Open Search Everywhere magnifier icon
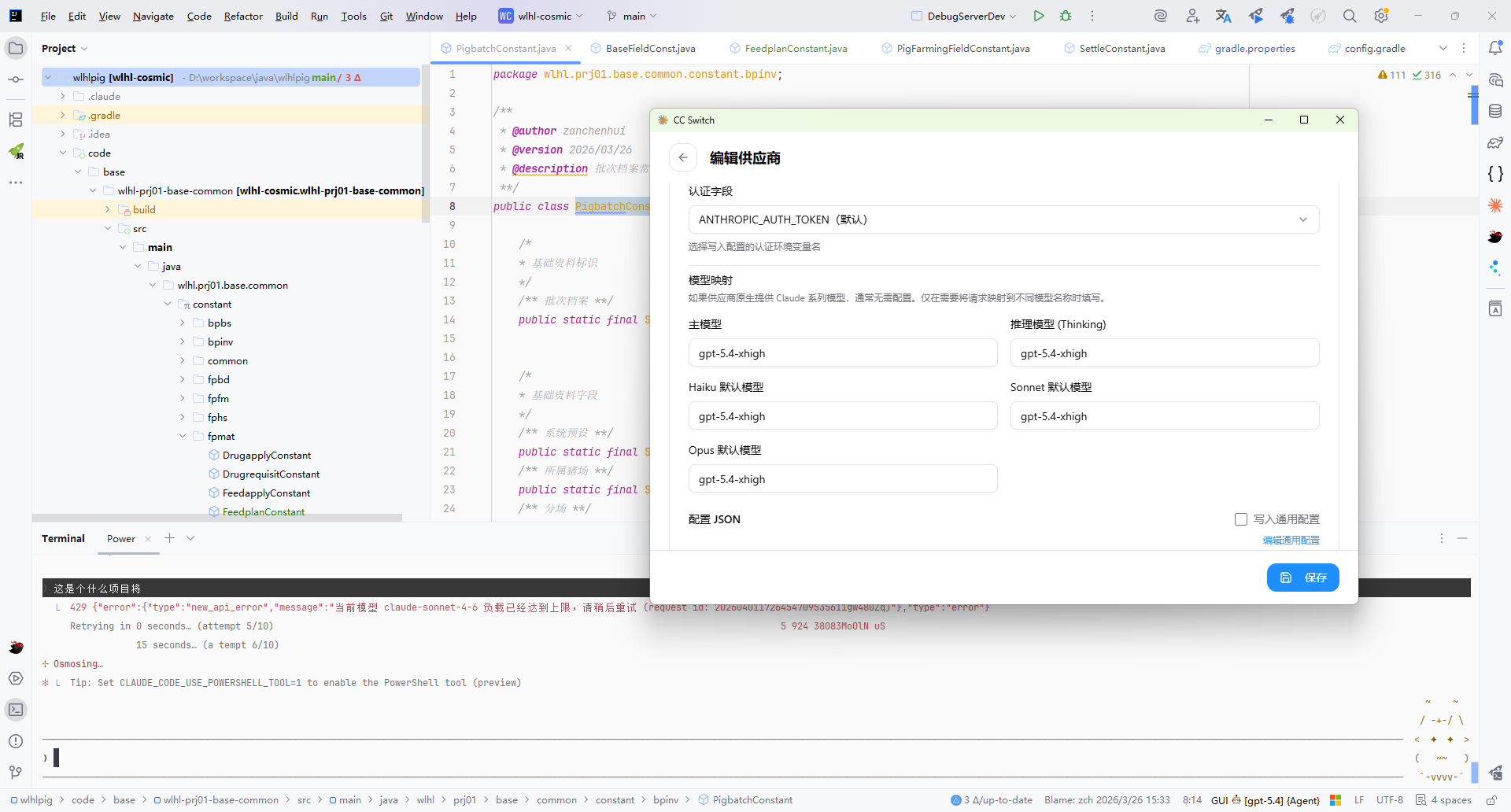This screenshot has width=1511, height=812. (1350, 16)
